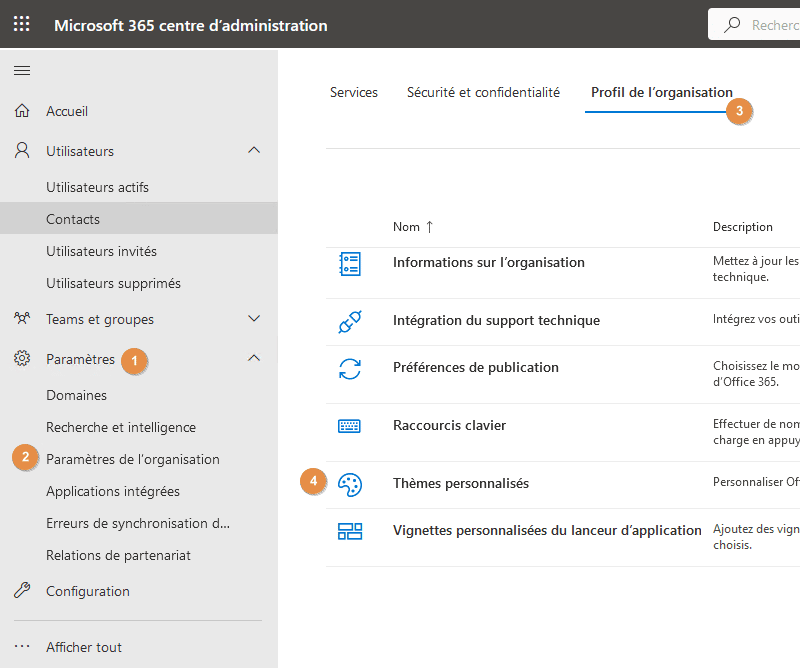Click the Configuration wrench icon
Screen dimensions: 800x668
pos(22,591)
